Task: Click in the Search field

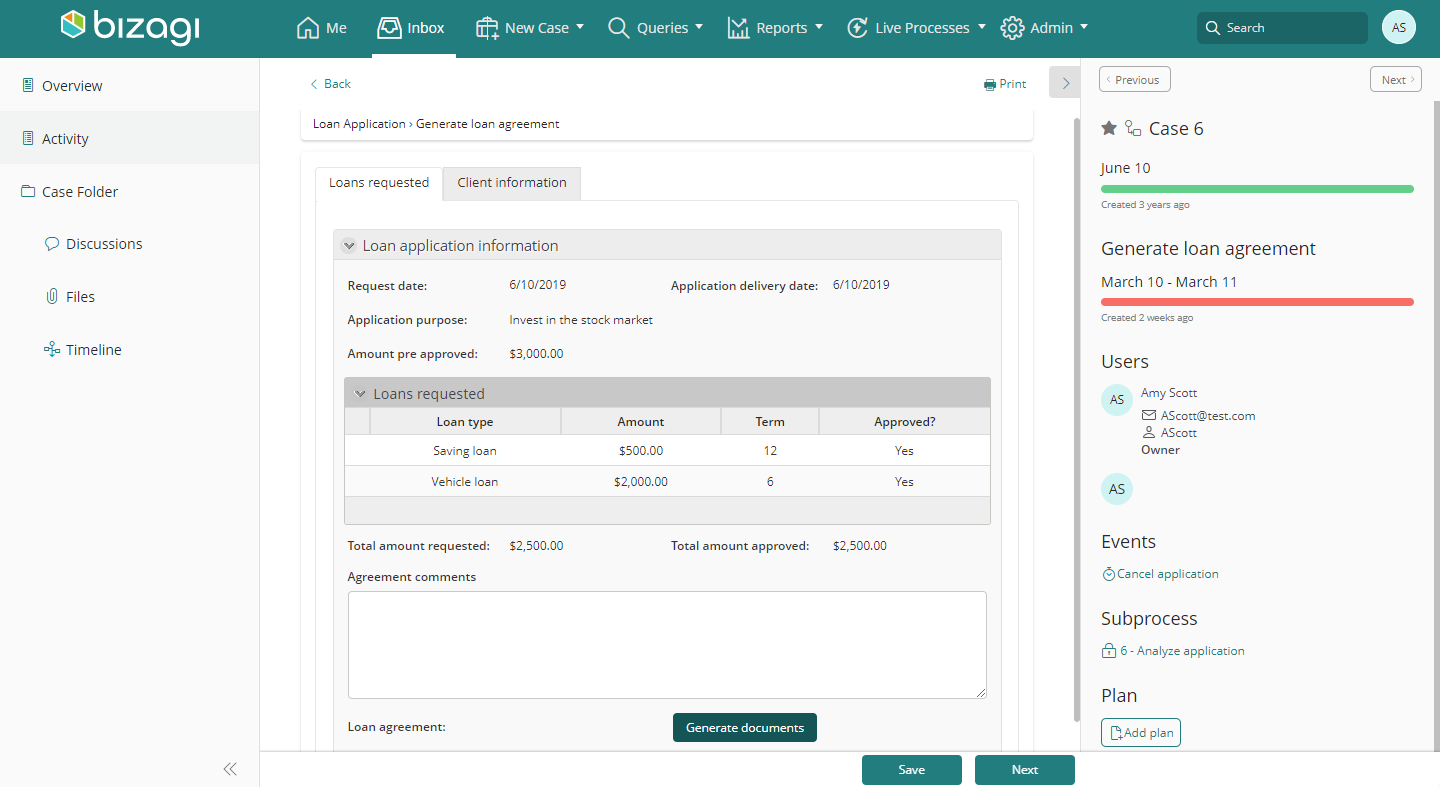Action: pos(1282,28)
